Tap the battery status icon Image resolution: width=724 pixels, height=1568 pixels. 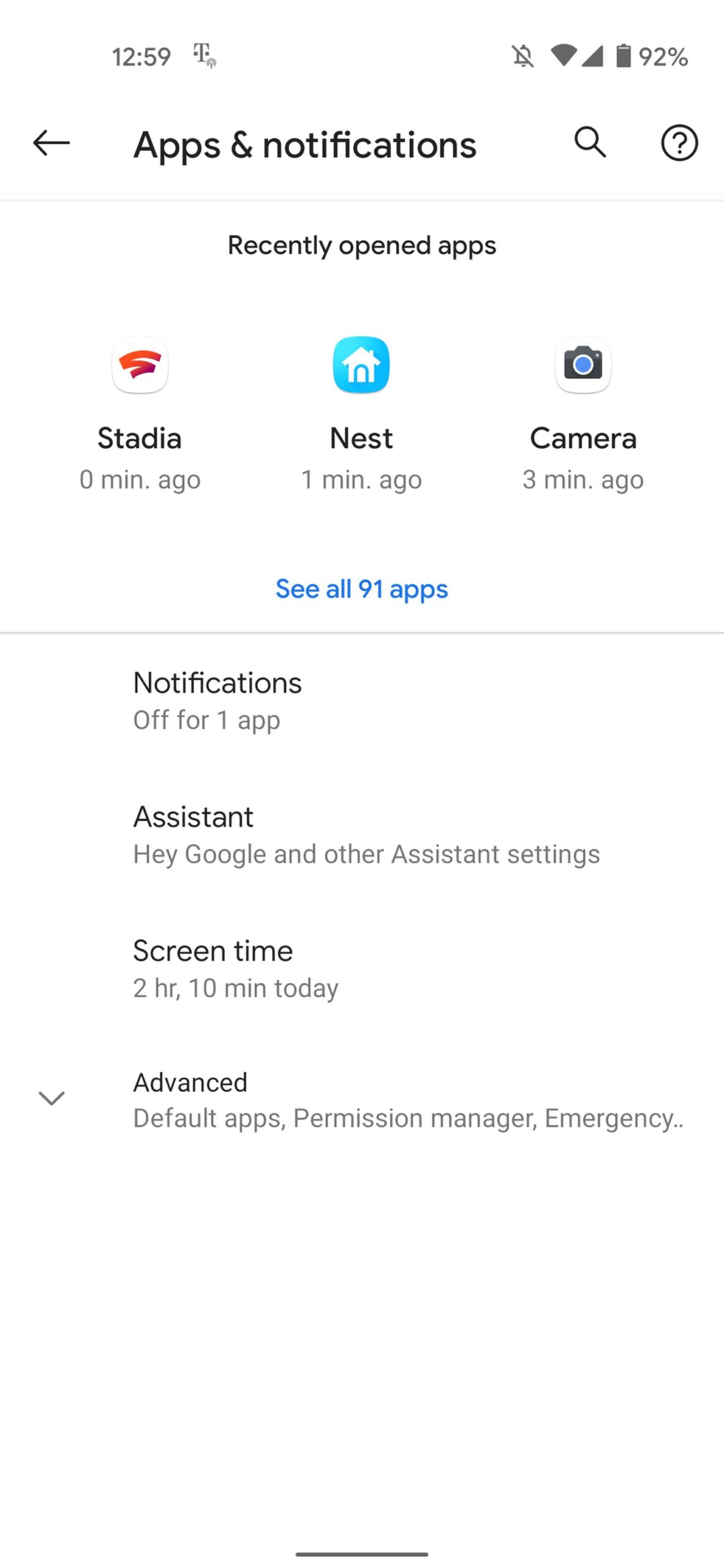point(623,56)
